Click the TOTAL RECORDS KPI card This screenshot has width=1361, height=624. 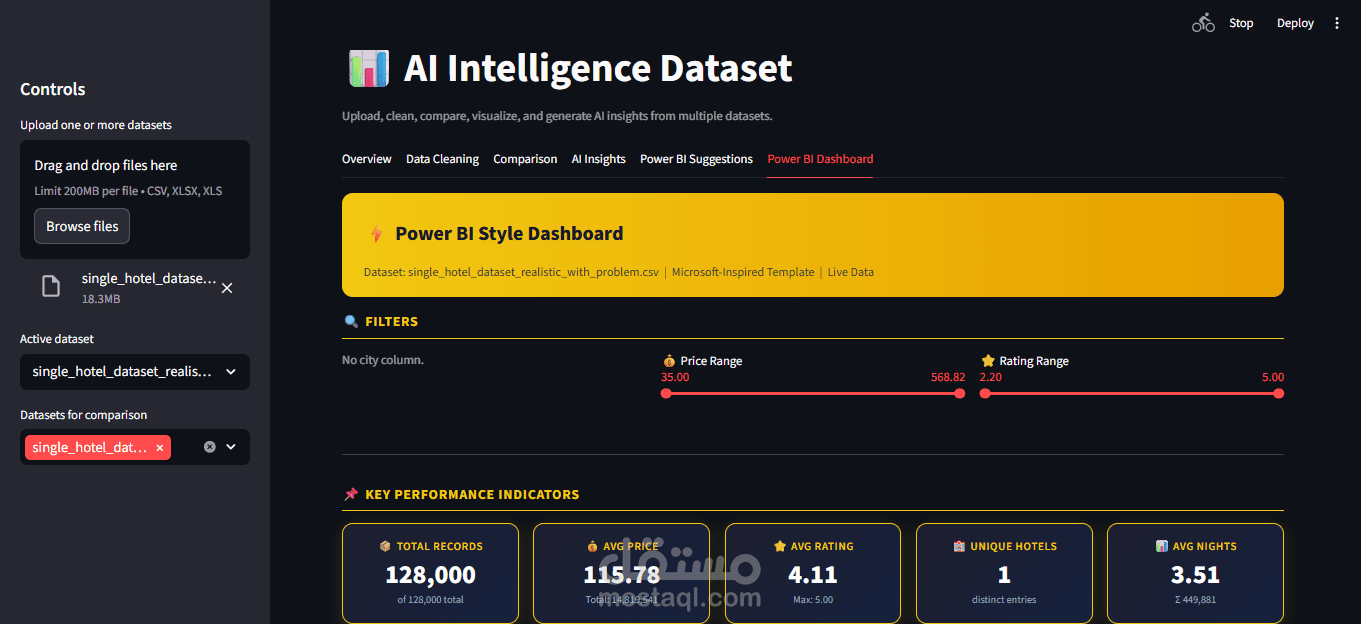tap(430, 574)
